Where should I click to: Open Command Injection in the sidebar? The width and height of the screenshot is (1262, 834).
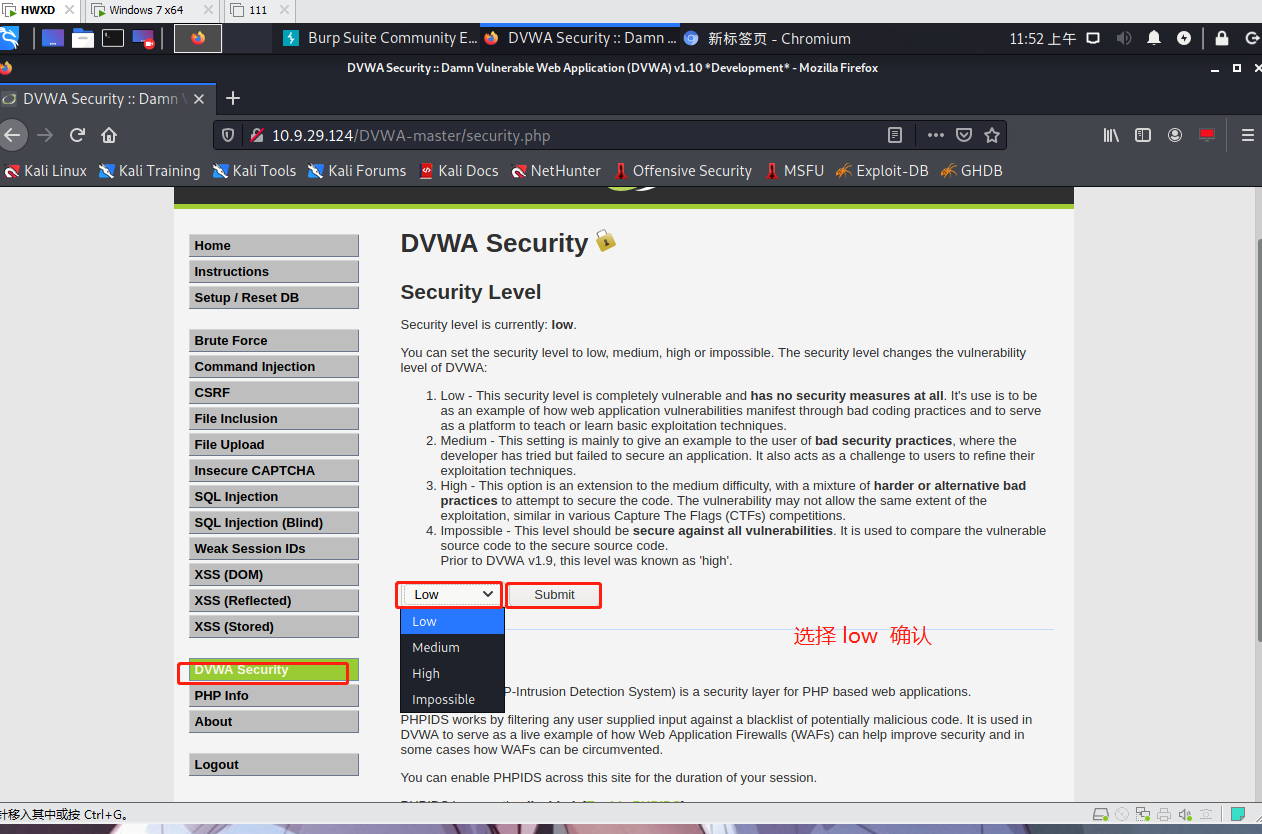274,366
